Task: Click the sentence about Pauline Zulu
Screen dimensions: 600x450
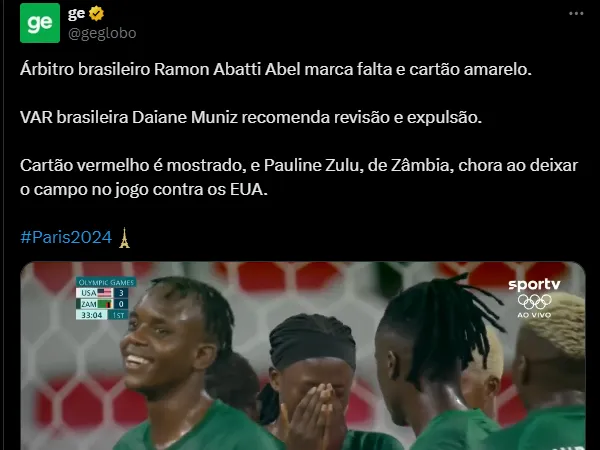Action: (x=299, y=177)
